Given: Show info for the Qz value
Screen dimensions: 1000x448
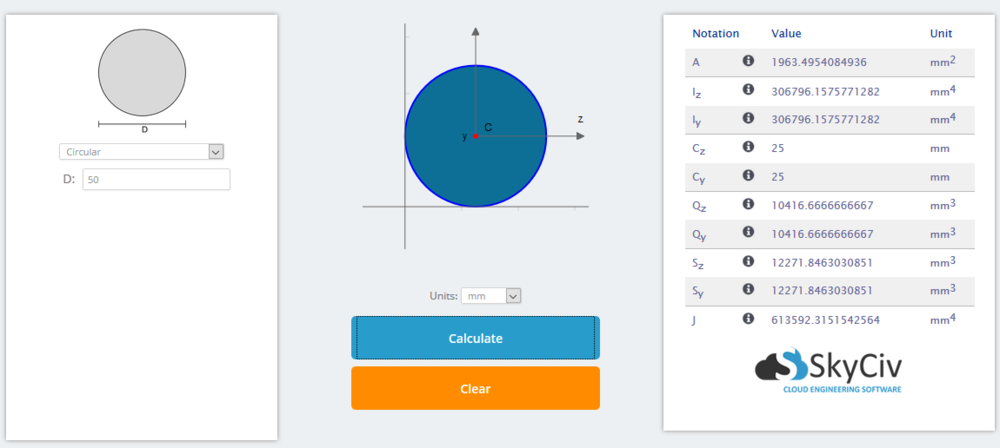Looking at the screenshot, I should point(748,204).
